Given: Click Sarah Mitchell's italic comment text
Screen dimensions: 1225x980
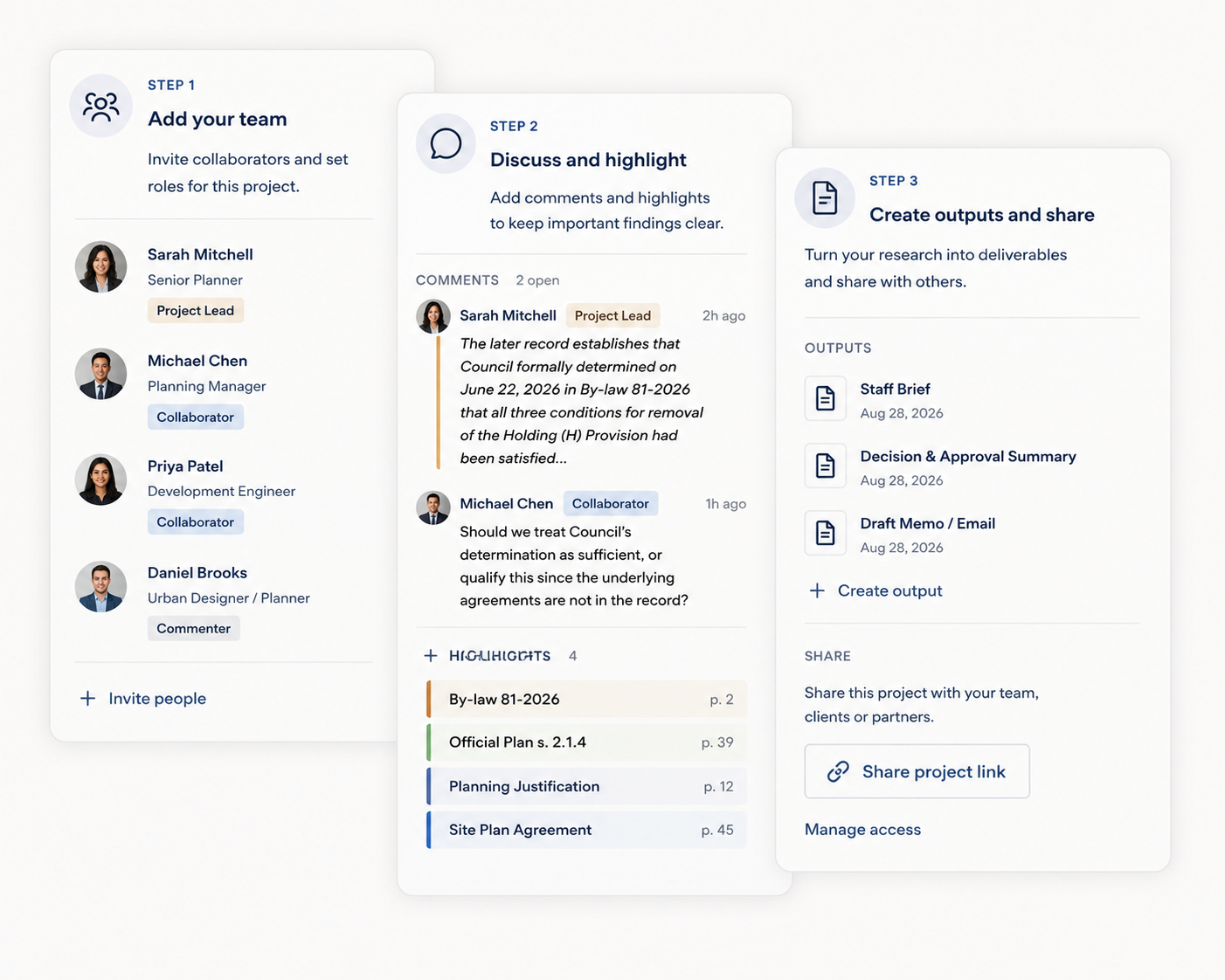Looking at the screenshot, I should [x=582, y=401].
